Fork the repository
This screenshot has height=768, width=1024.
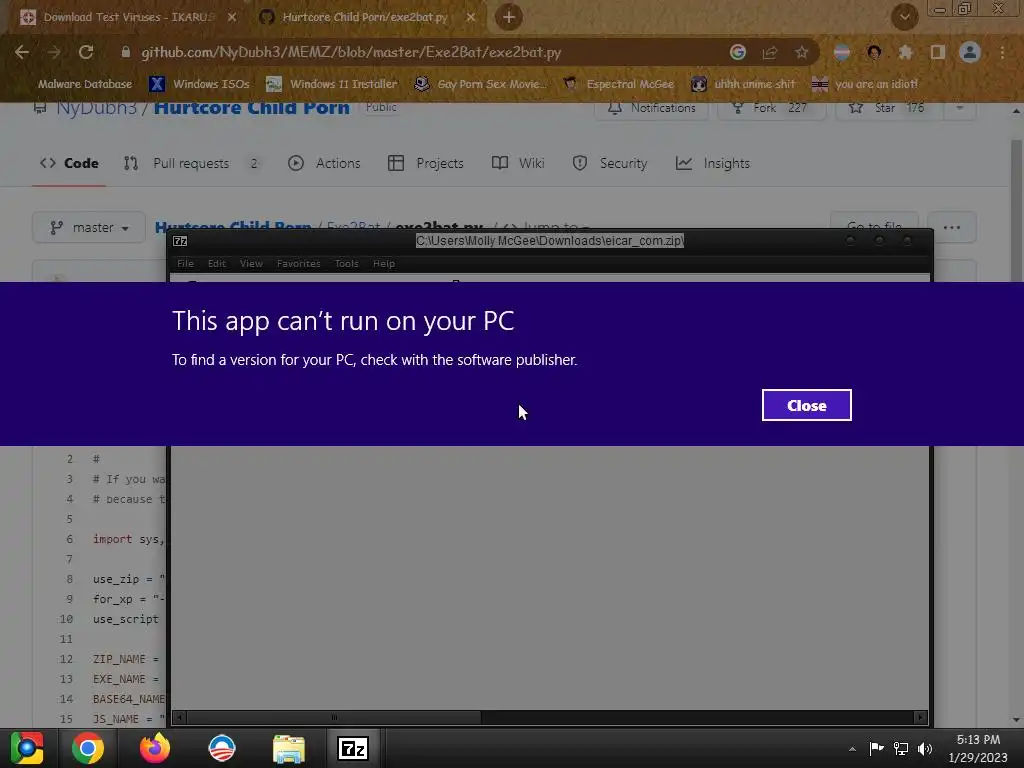(x=772, y=108)
